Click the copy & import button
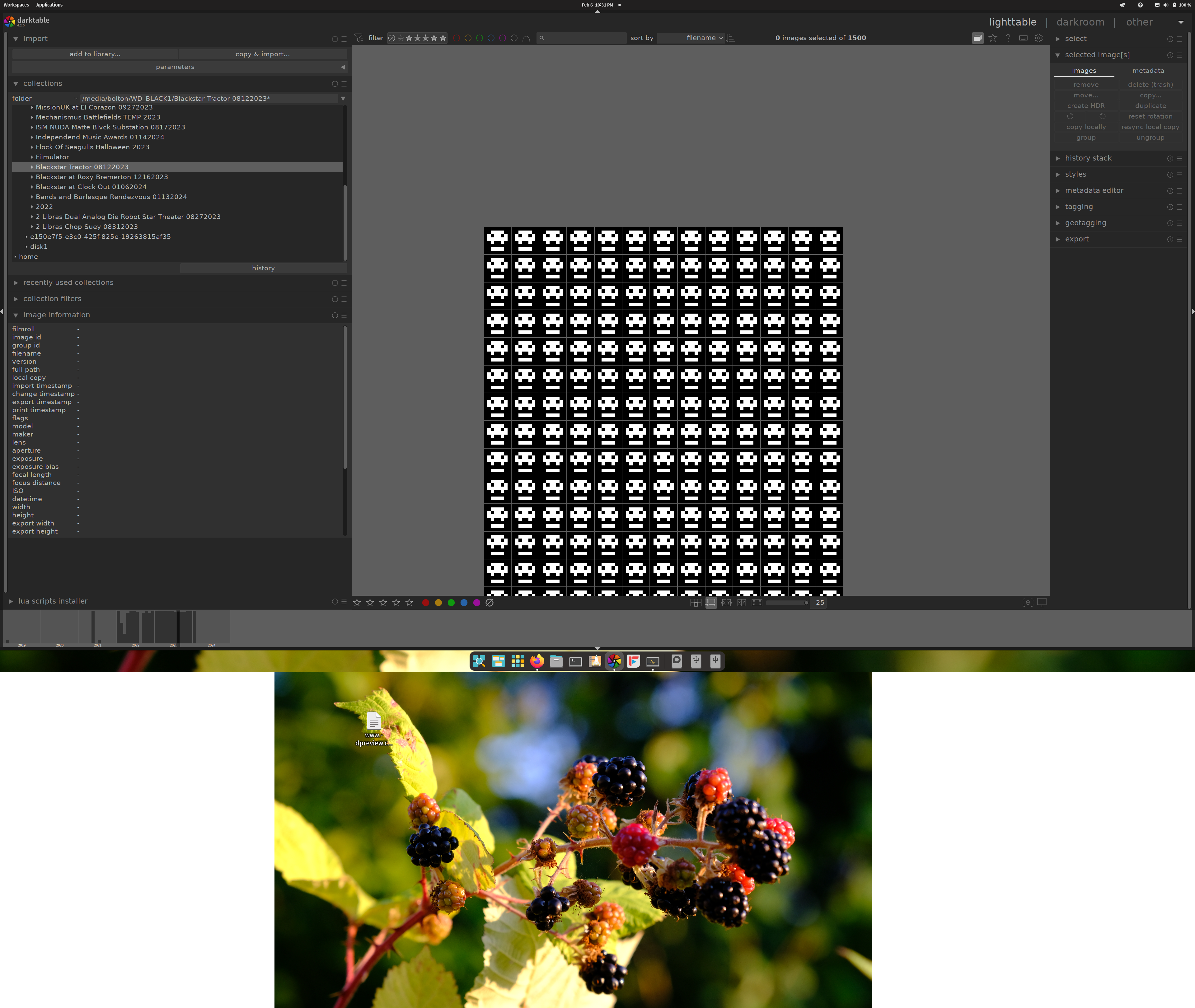 click(x=262, y=54)
